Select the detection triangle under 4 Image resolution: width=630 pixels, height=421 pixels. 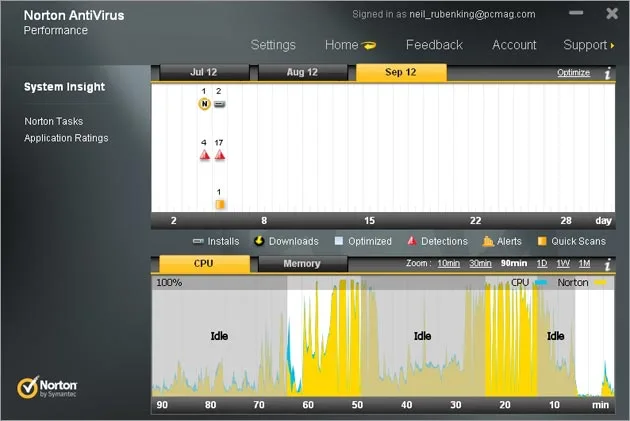coord(205,155)
